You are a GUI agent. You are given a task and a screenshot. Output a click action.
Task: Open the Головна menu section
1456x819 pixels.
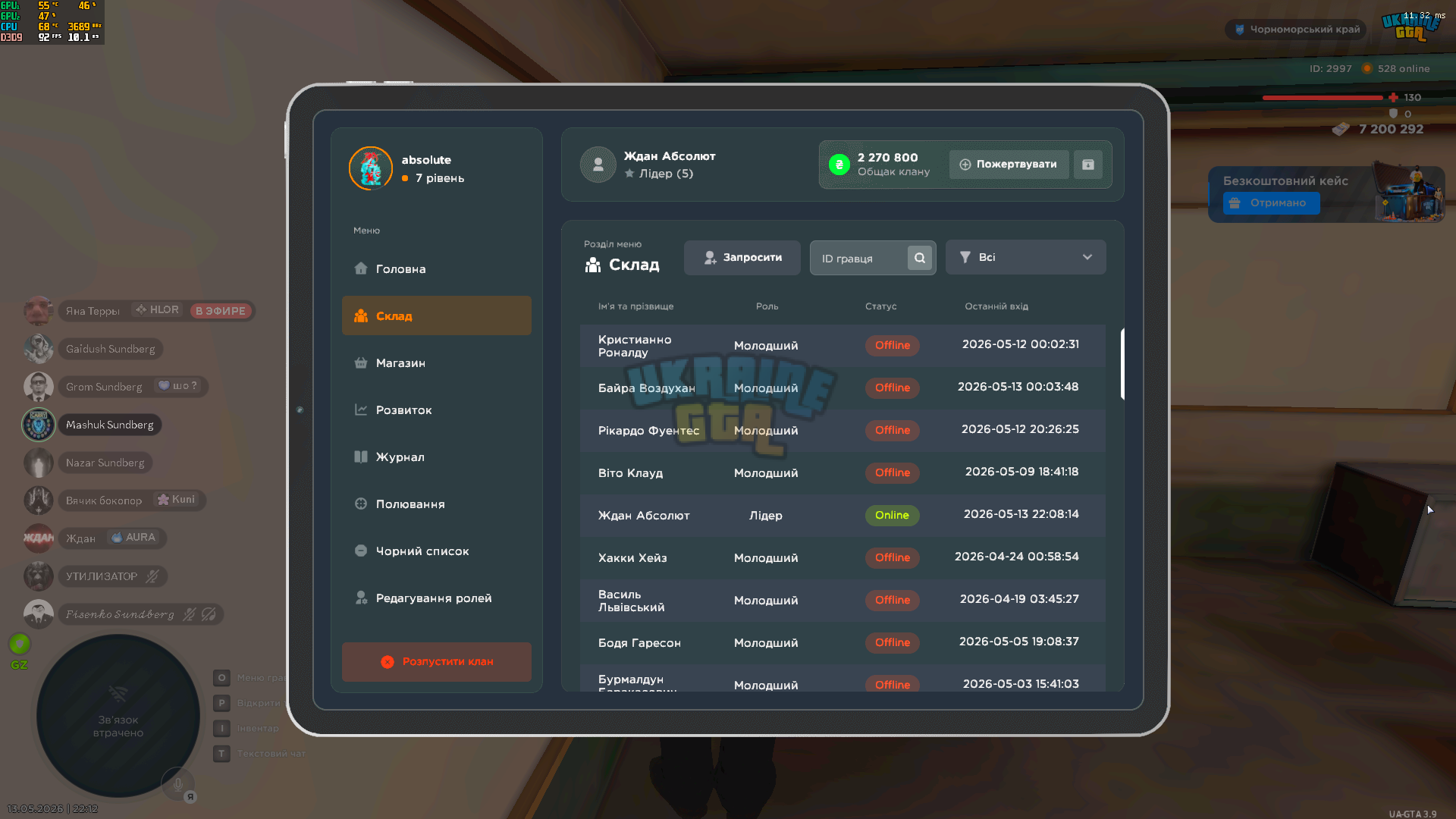coord(436,268)
